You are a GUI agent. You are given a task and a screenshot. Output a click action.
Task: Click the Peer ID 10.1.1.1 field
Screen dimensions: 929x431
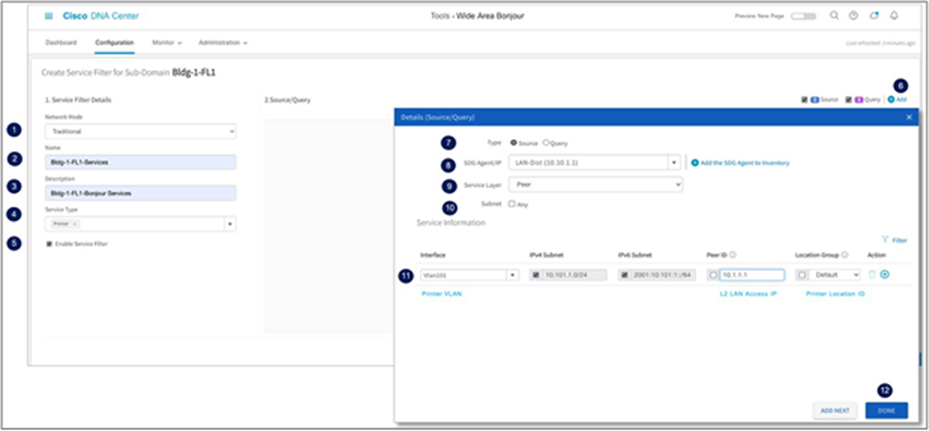click(752, 275)
